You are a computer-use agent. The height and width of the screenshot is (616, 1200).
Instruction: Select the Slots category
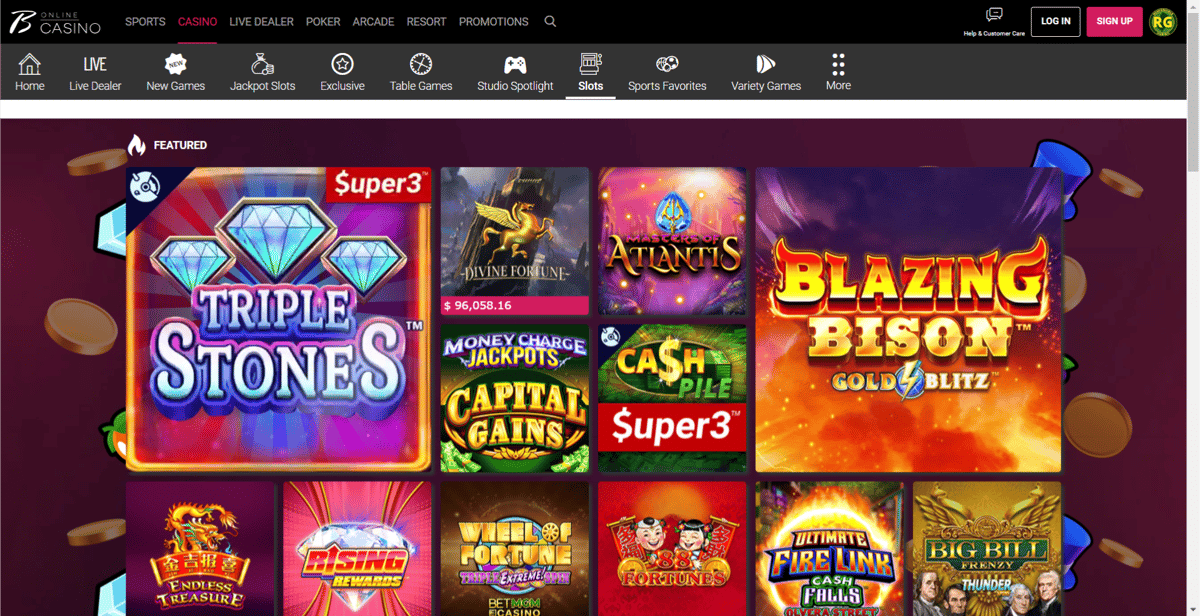click(591, 72)
